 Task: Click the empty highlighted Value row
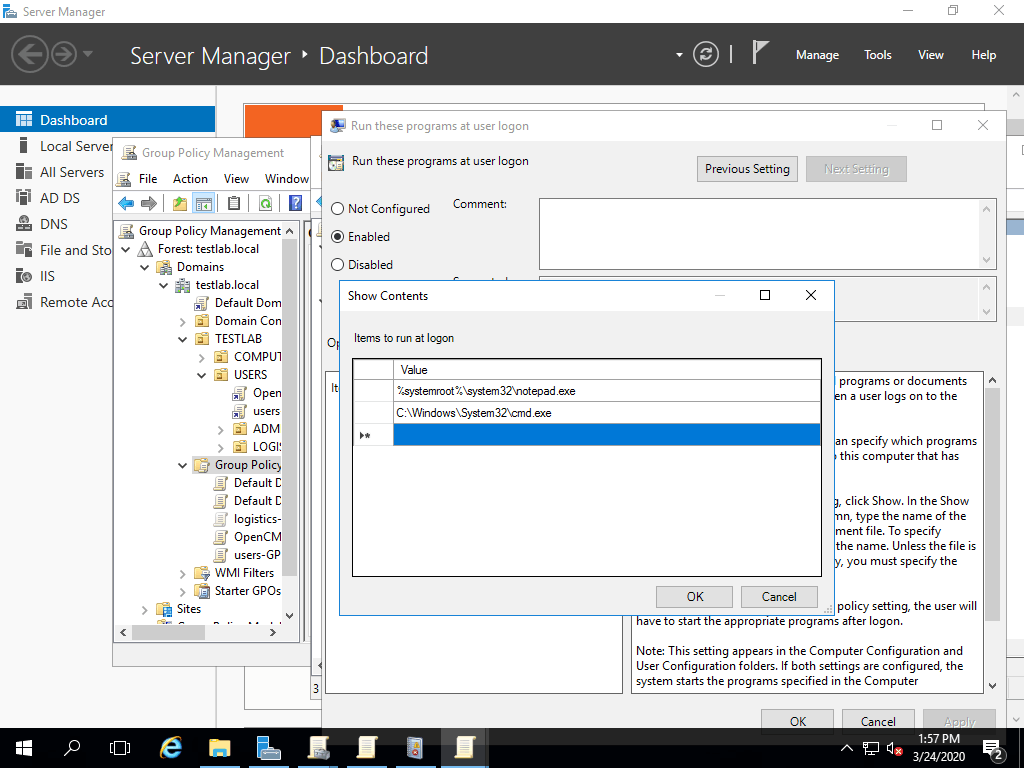pos(606,435)
